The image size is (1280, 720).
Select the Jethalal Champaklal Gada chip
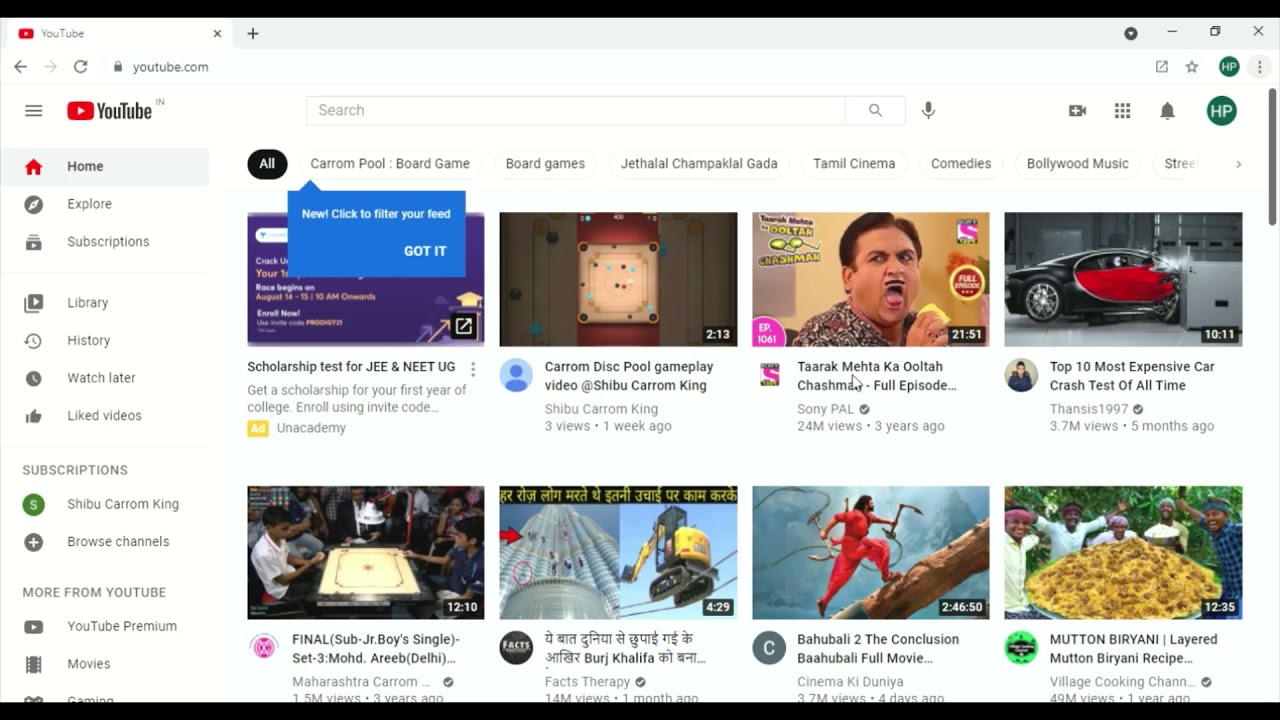699,164
